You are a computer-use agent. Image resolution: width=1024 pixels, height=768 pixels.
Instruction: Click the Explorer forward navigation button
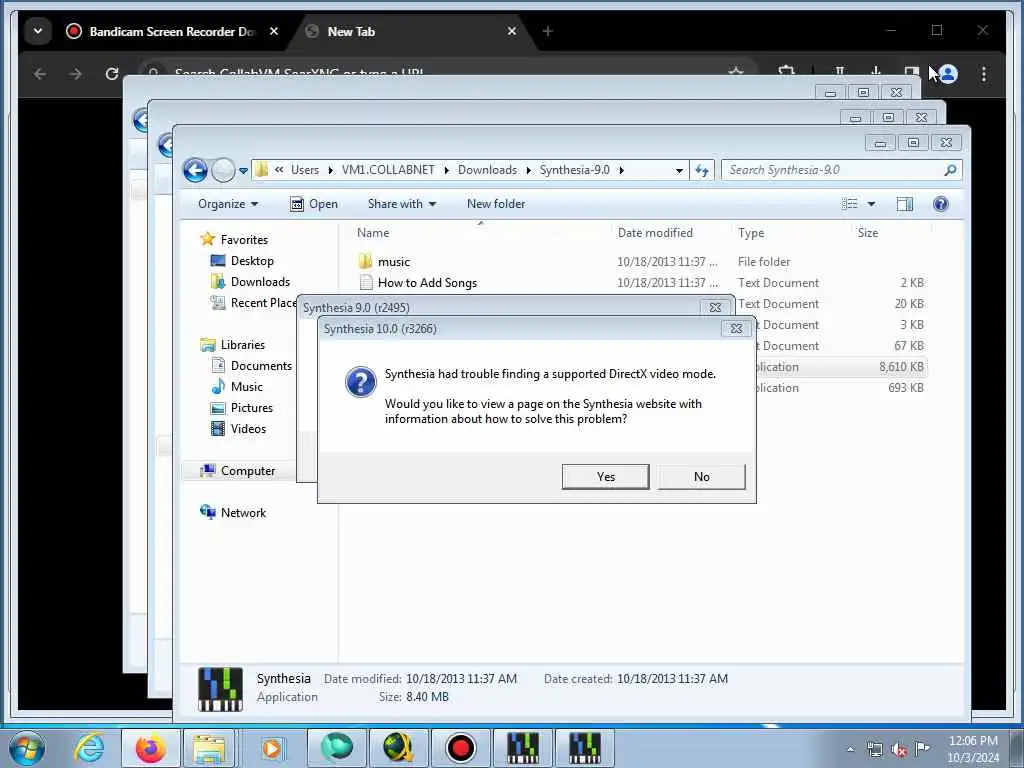(x=223, y=170)
